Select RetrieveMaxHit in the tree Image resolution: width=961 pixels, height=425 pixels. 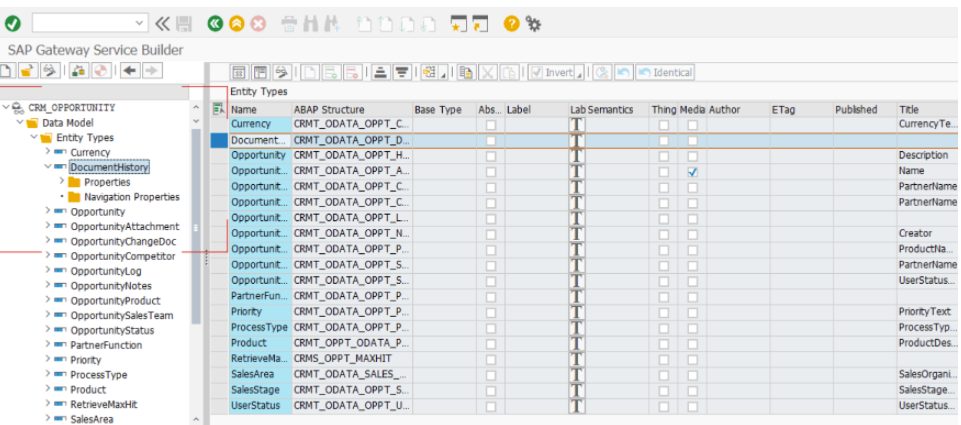click(x=105, y=404)
